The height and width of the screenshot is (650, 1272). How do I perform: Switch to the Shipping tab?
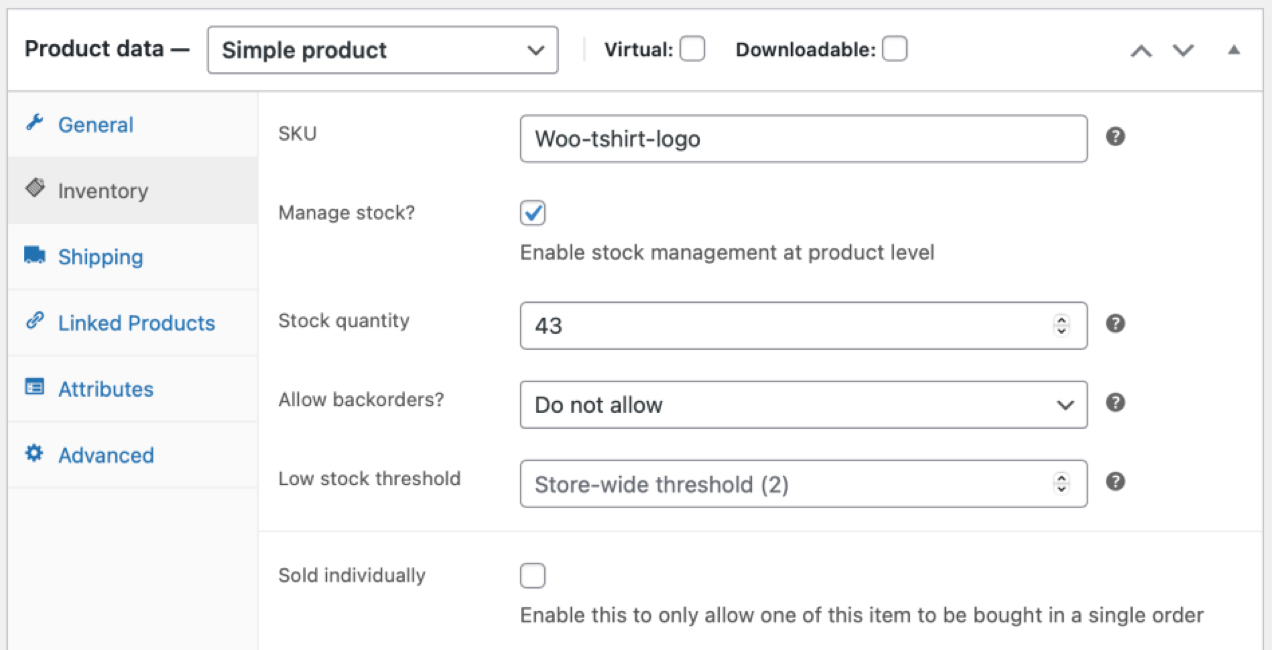(133, 257)
